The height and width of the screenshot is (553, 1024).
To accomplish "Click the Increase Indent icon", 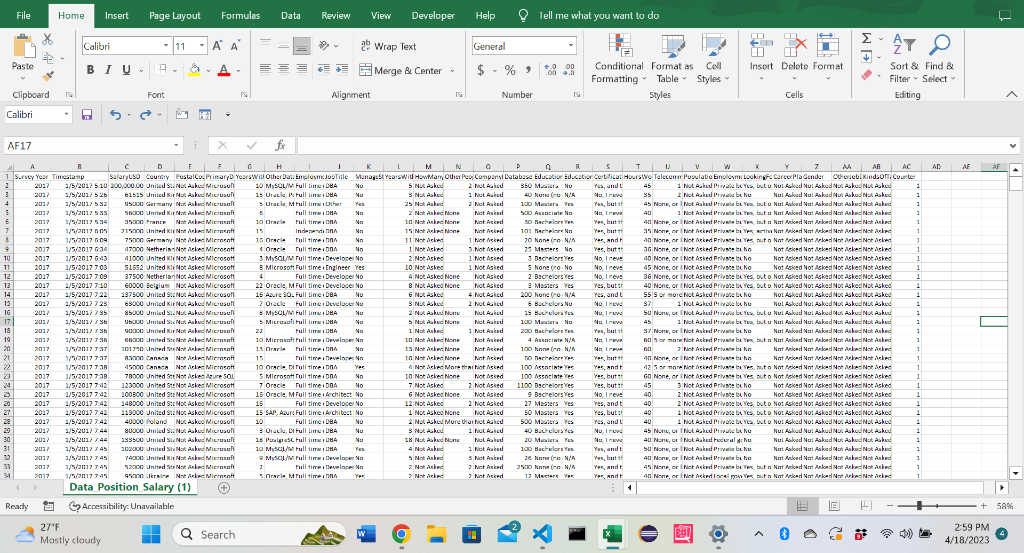I will (341, 69).
